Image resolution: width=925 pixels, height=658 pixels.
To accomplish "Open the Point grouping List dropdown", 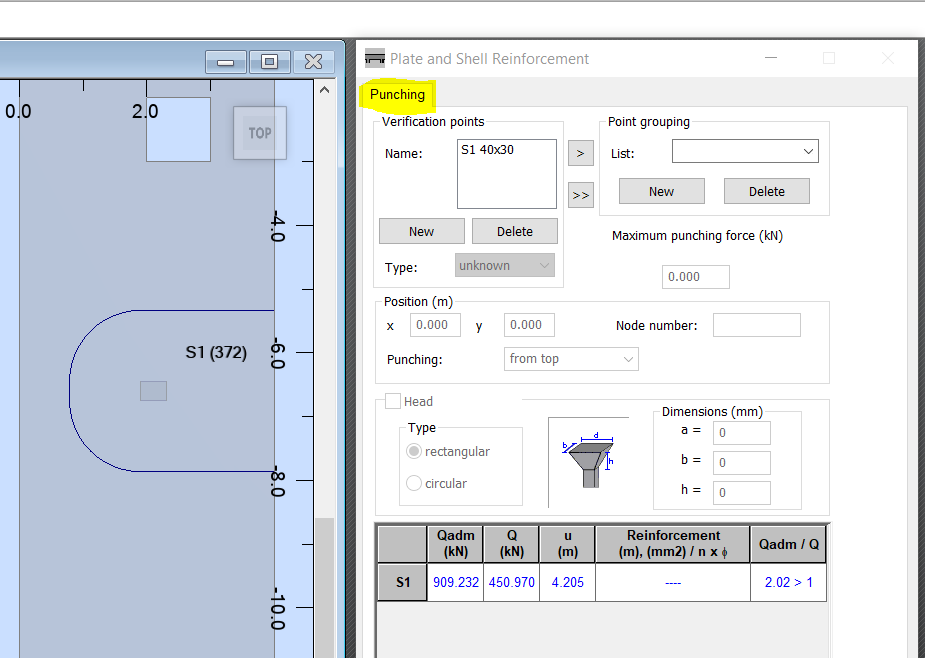I will (744, 151).
